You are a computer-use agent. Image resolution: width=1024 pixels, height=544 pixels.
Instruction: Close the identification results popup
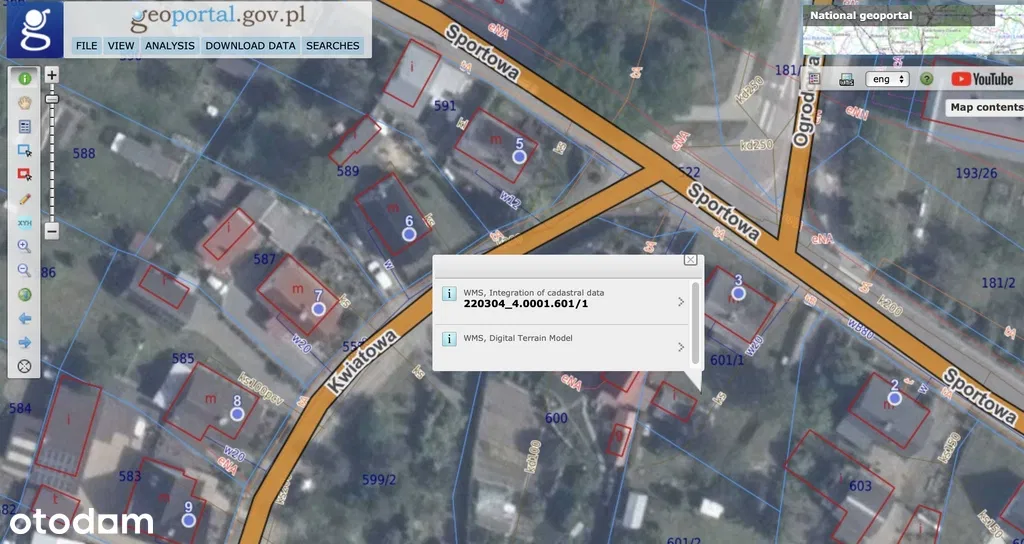pyautogui.click(x=690, y=260)
